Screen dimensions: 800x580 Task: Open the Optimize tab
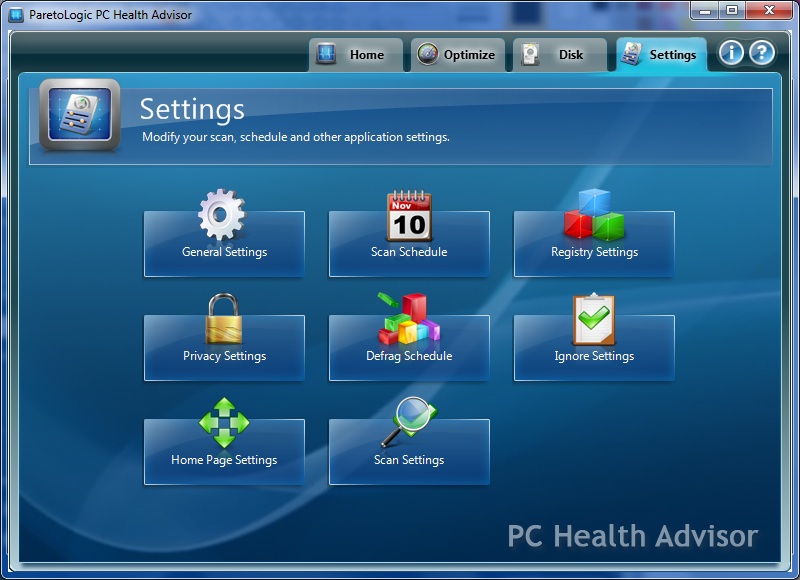458,55
